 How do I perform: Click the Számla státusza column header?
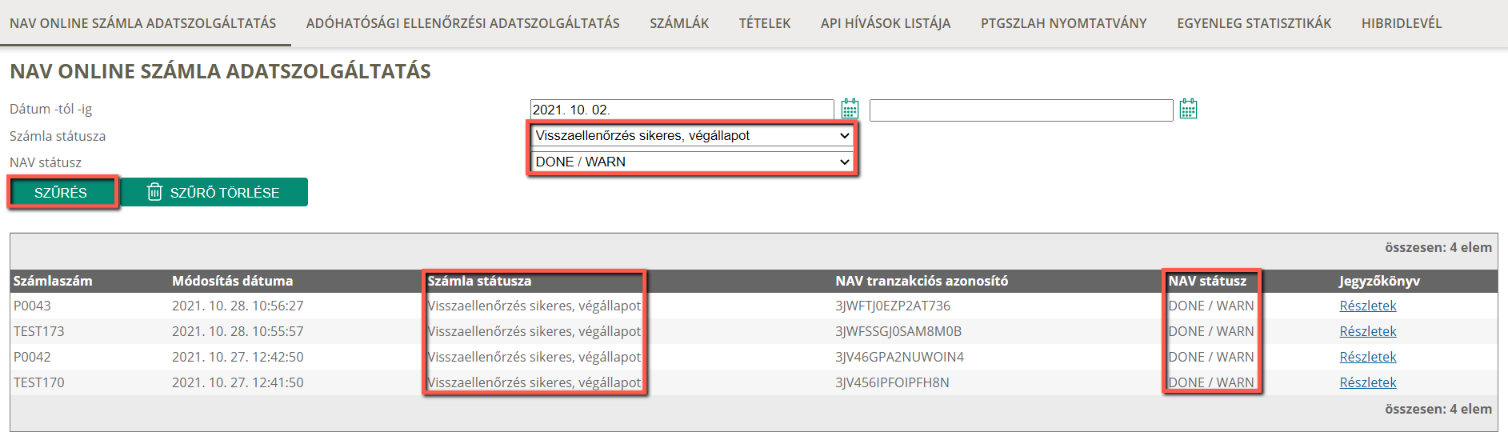(x=479, y=281)
